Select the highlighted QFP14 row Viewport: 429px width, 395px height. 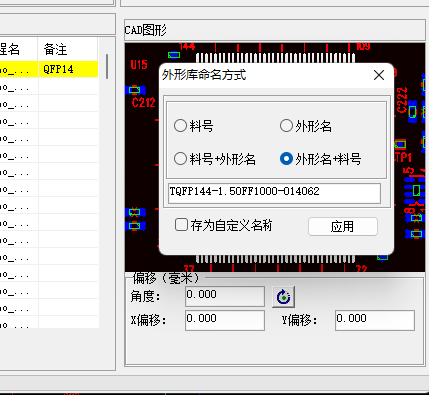click(x=49, y=69)
